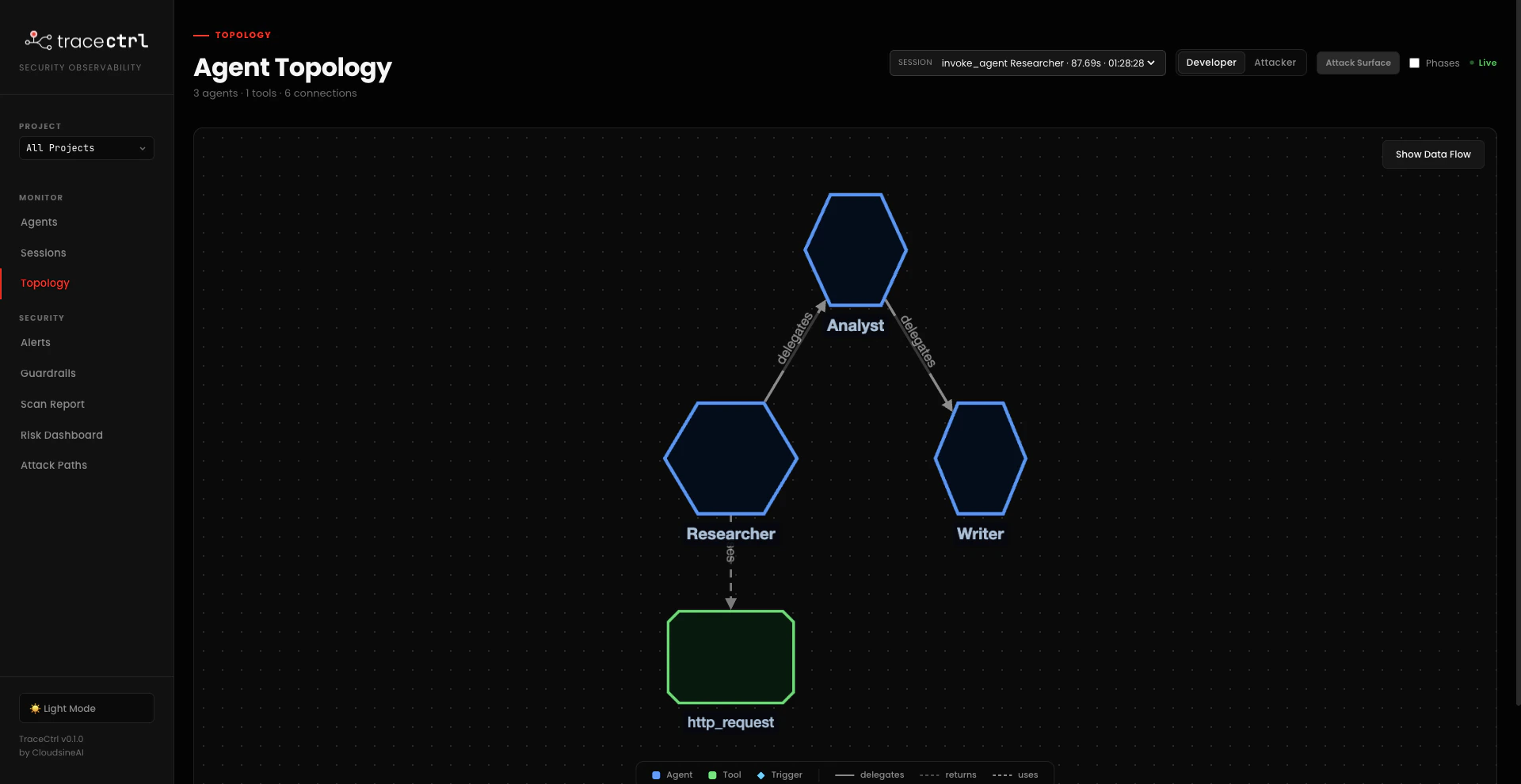Image resolution: width=1521 pixels, height=784 pixels.
Task: Open the Sessions page
Action: tap(44, 253)
